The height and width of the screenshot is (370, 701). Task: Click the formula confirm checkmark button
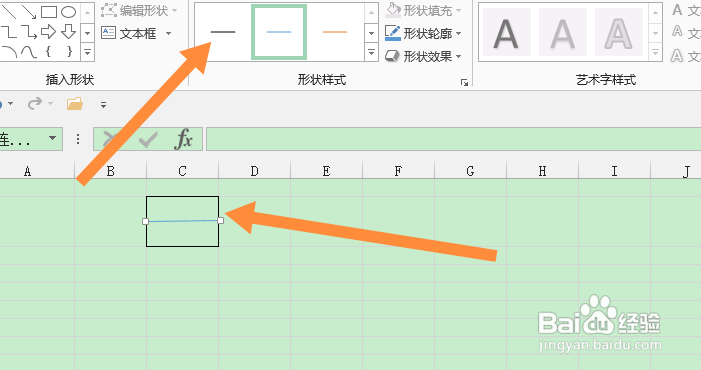coord(148,139)
